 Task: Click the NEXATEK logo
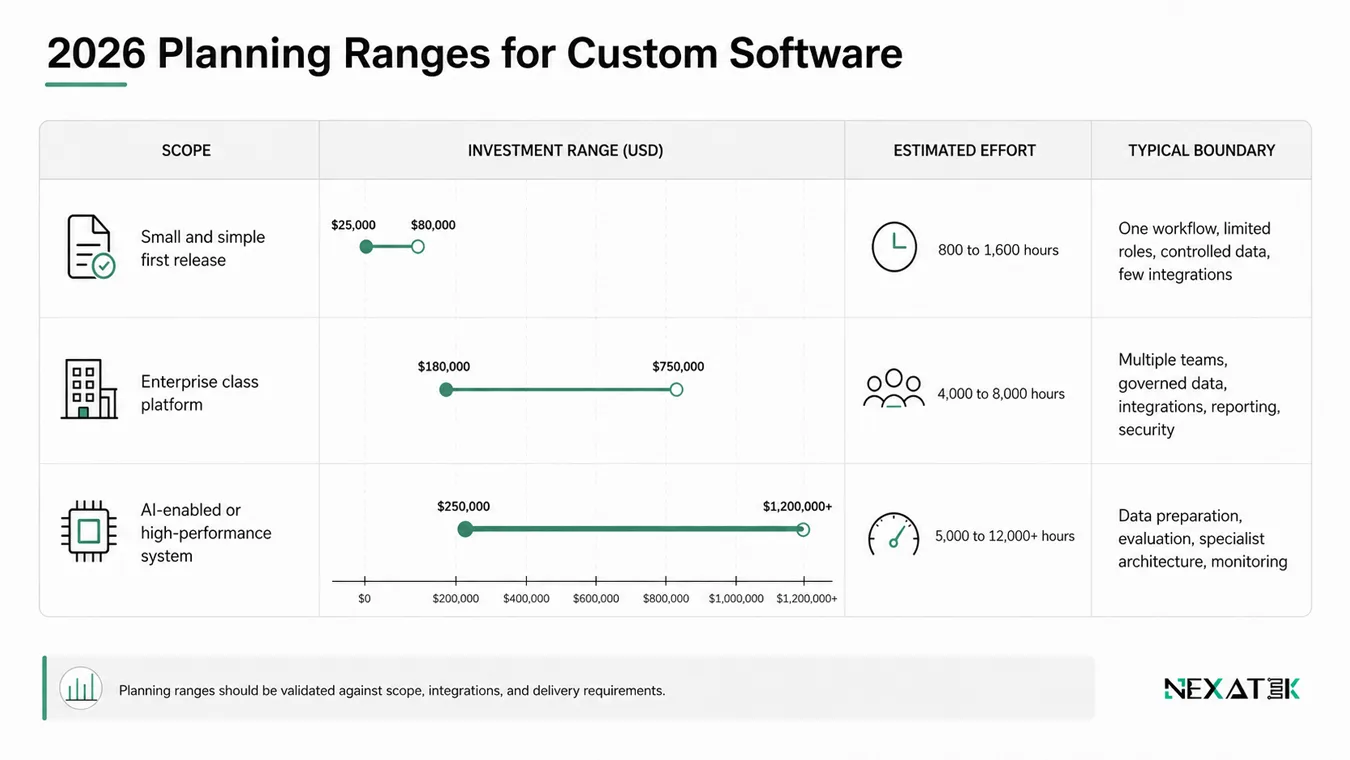[1232, 688]
